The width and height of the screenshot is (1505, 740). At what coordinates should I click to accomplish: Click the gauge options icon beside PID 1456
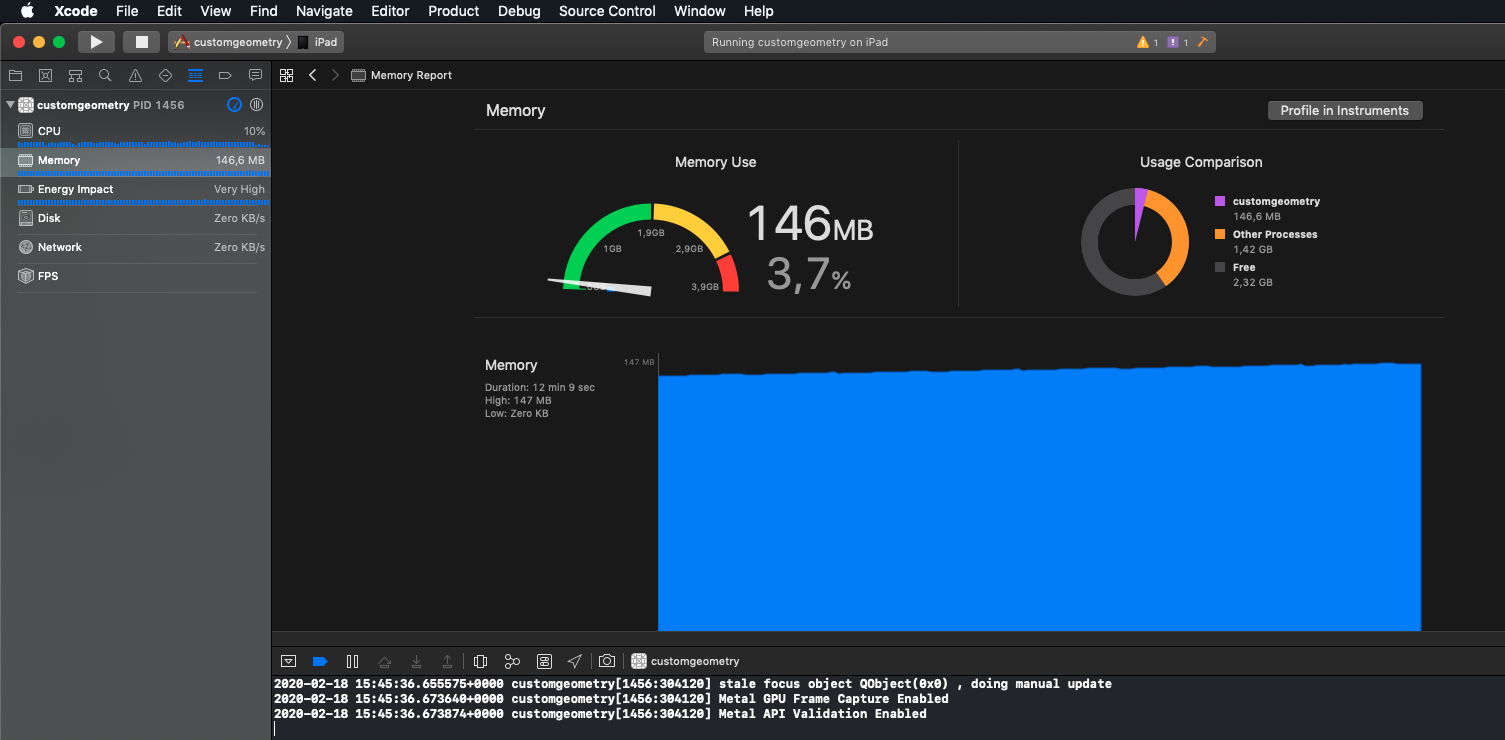click(234, 104)
